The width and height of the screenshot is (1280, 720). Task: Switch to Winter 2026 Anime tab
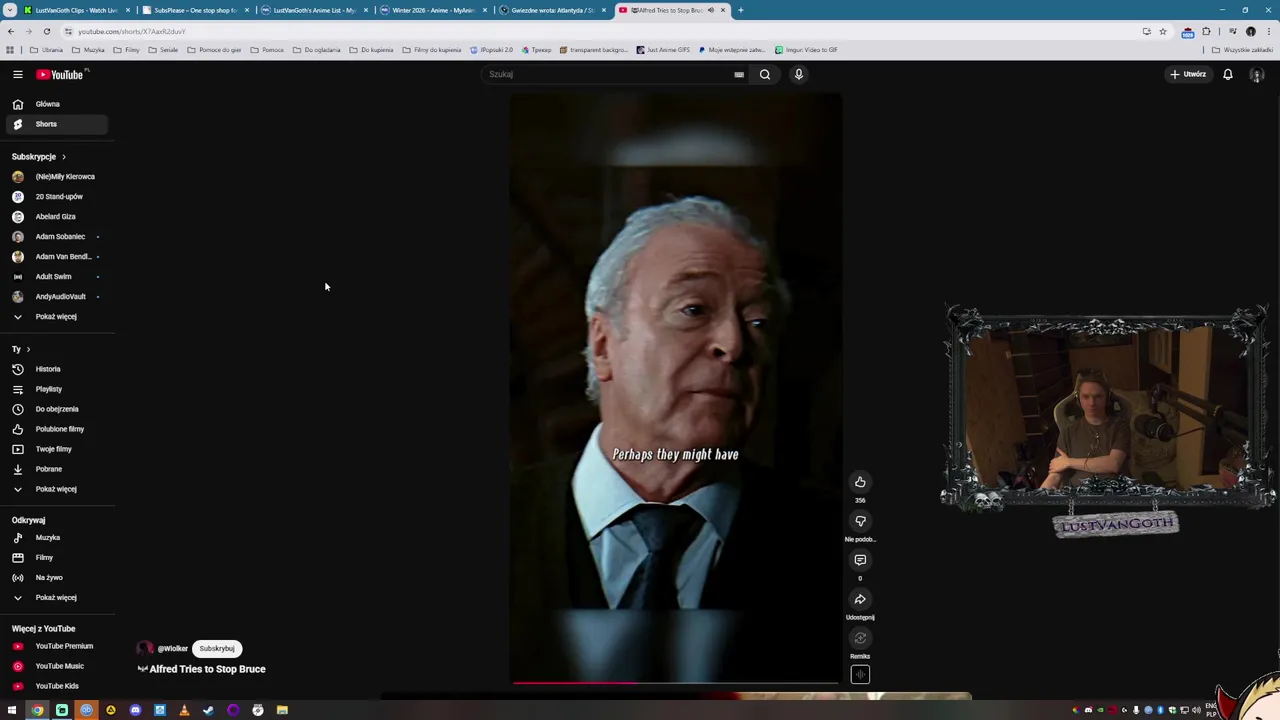(x=433, y=10)
